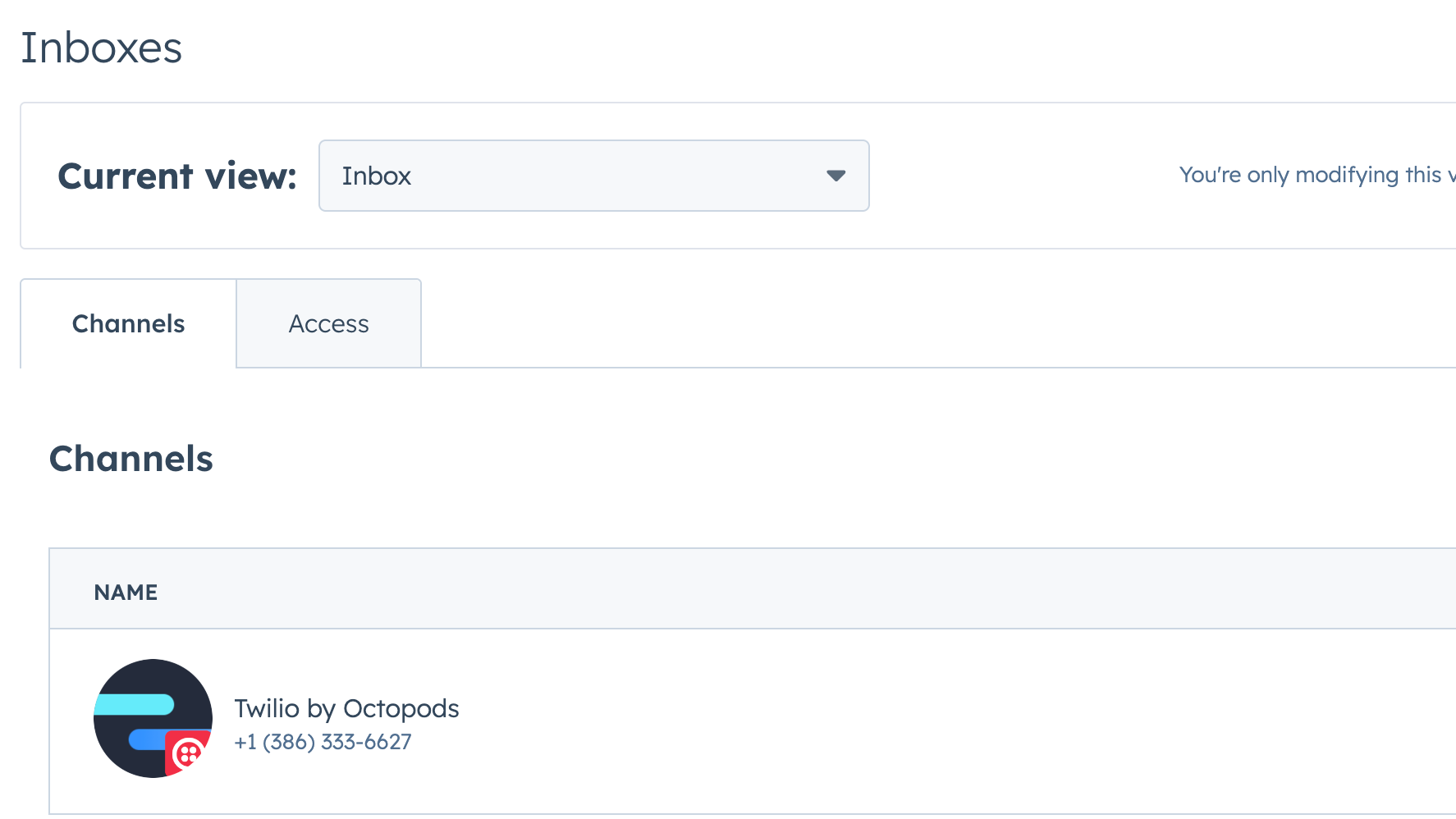Click the white Twilio wheel glyph
The image size is (1456, 819).
tap(188, 753)
